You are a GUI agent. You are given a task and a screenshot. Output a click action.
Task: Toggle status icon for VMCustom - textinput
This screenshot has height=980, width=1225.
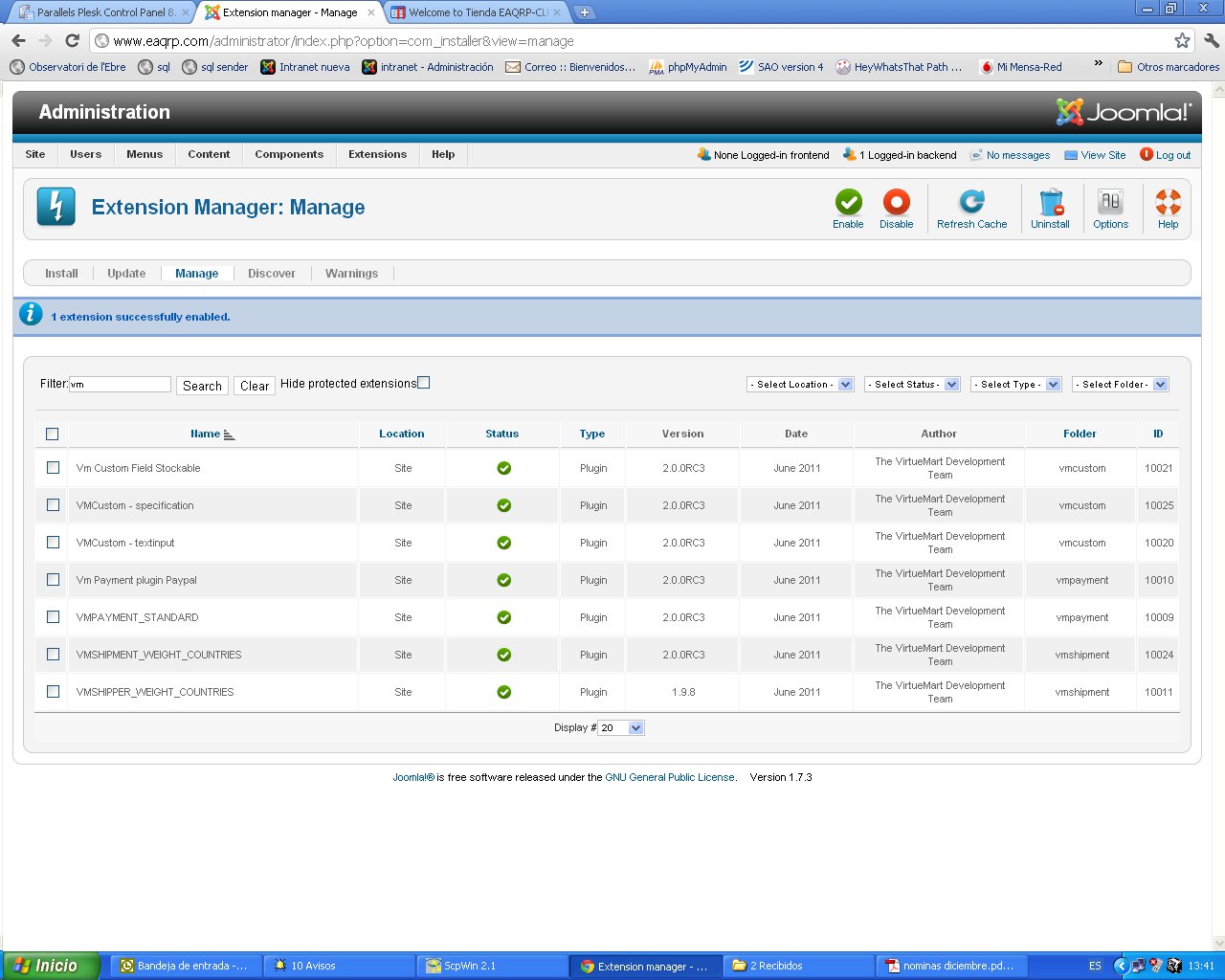pos(503,543)
